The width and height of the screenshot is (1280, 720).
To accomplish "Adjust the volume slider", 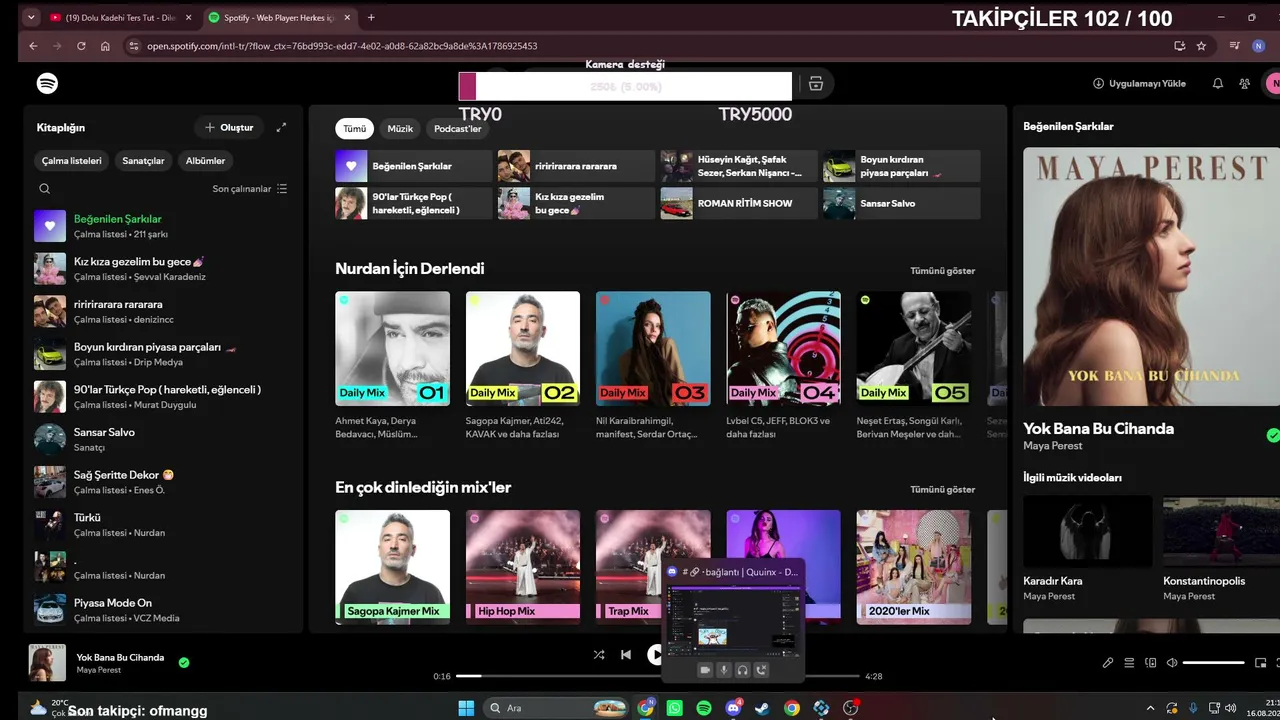I will (1214, 663).
